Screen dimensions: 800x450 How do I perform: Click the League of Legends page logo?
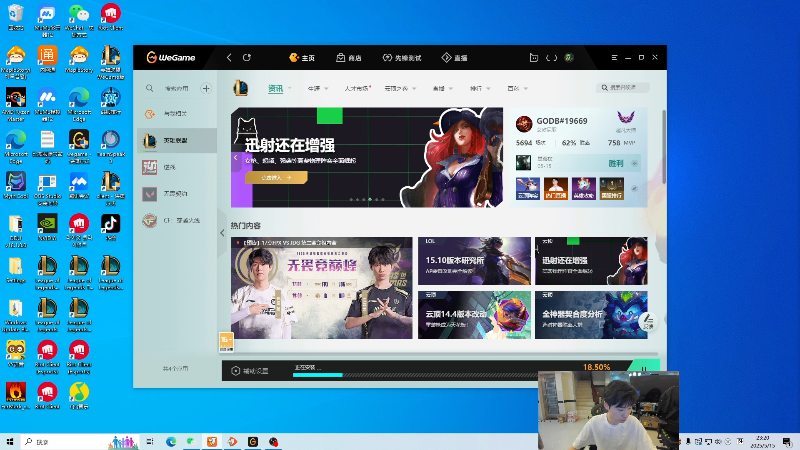(x=241, y=88)
